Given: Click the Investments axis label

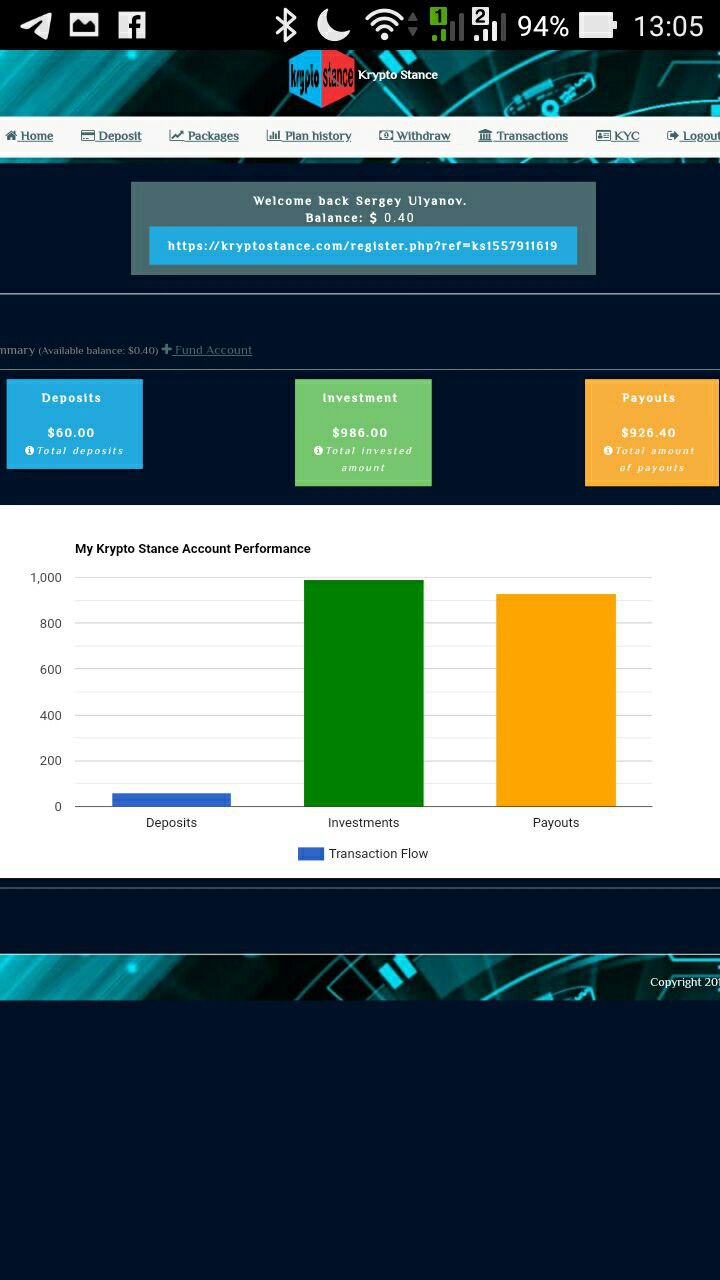Looking at the screenshot, I should (364, 823).
